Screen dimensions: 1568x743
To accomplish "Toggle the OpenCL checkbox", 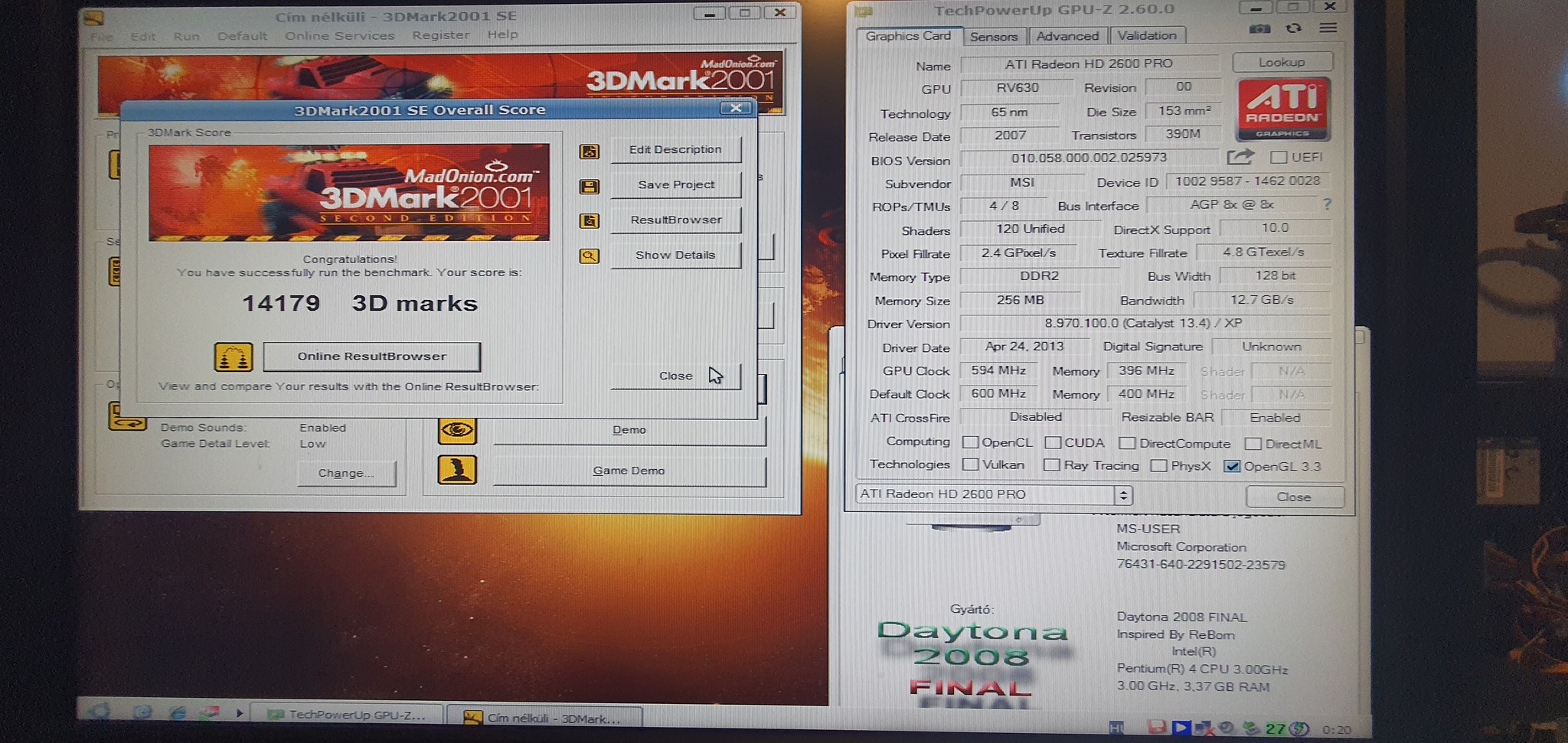I will coord(971,442).
